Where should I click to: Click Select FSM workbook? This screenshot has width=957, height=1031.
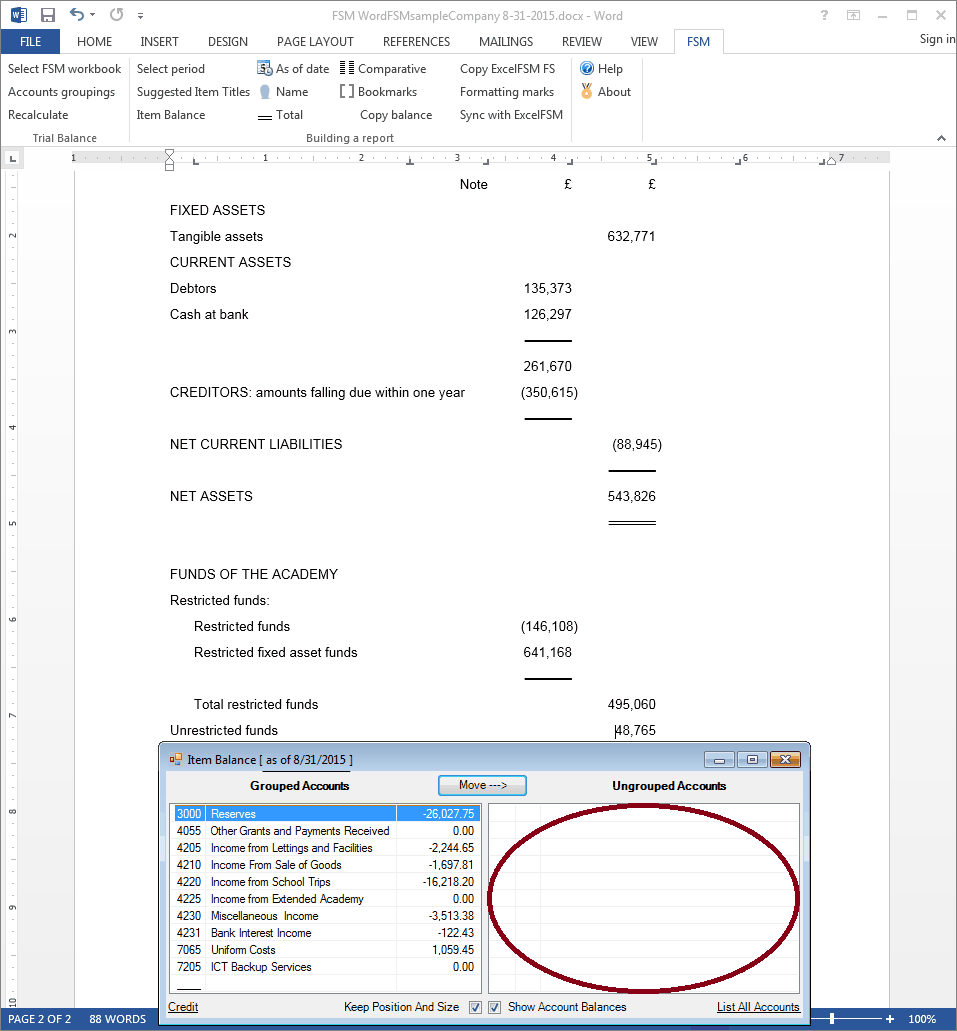coord(64,68)
